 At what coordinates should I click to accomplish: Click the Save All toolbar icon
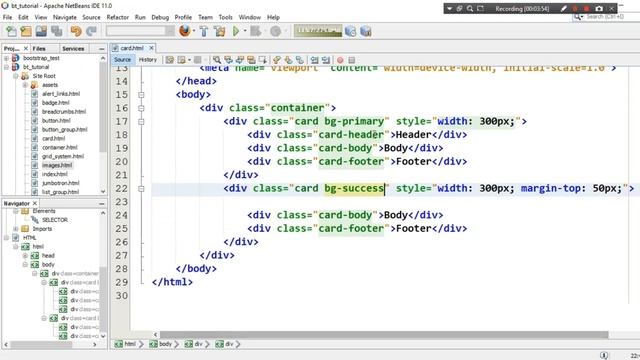click(57, 31)
